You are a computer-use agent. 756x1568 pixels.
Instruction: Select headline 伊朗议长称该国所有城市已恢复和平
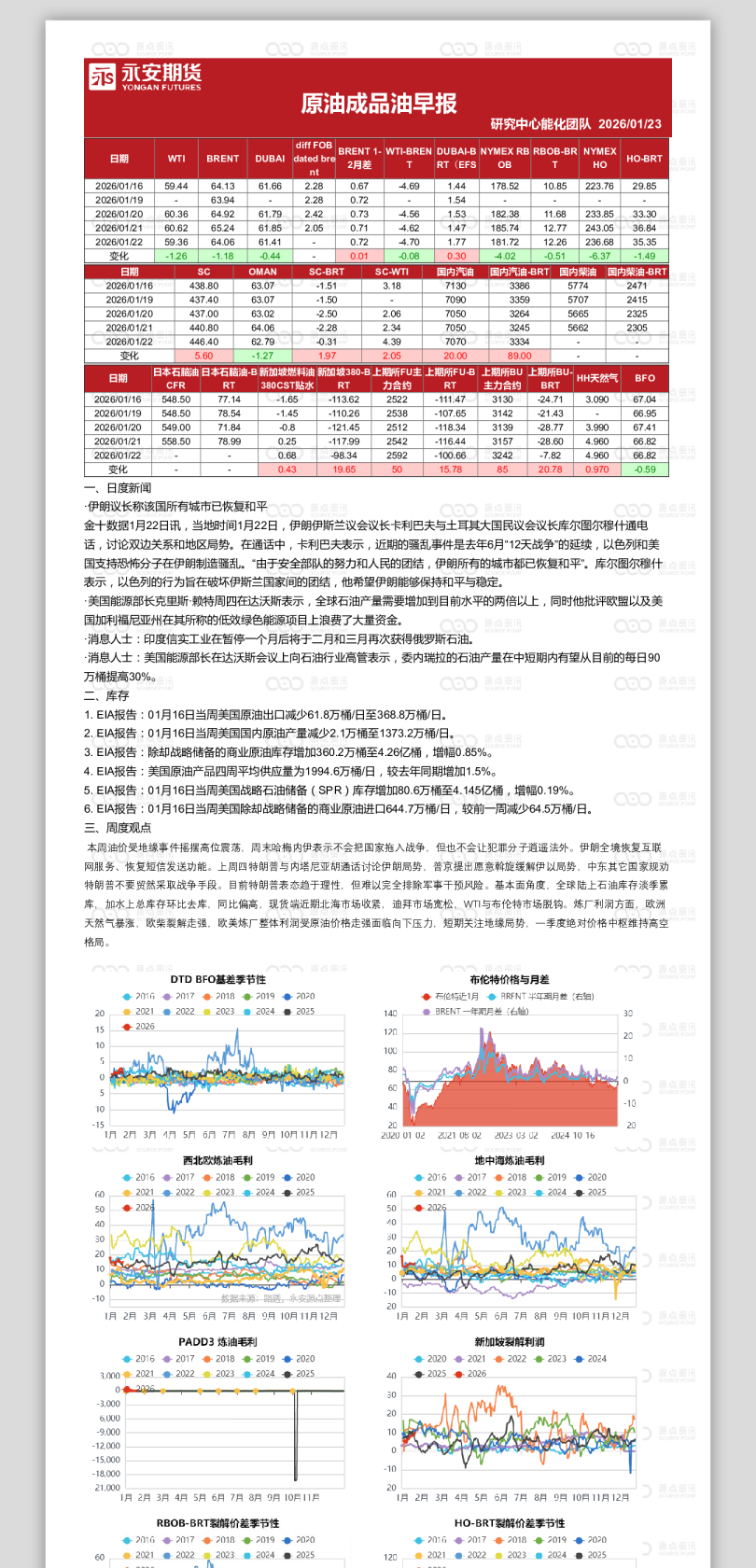pyautogui.click(x=176, y=507)
